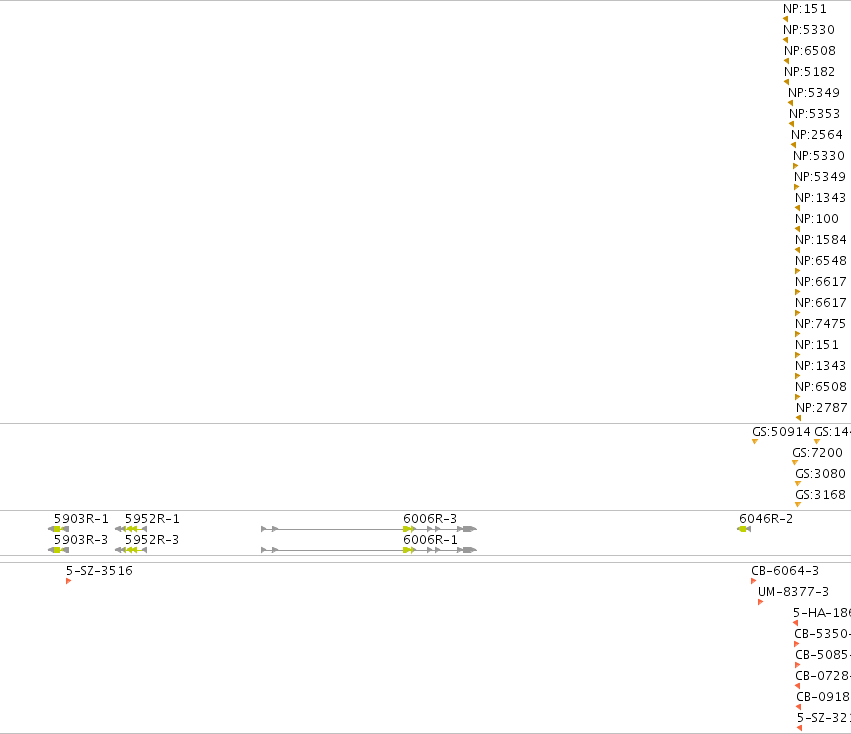Select the NP:5353 feature label
The height and width of the screenshot is (734, 851).
815,113
